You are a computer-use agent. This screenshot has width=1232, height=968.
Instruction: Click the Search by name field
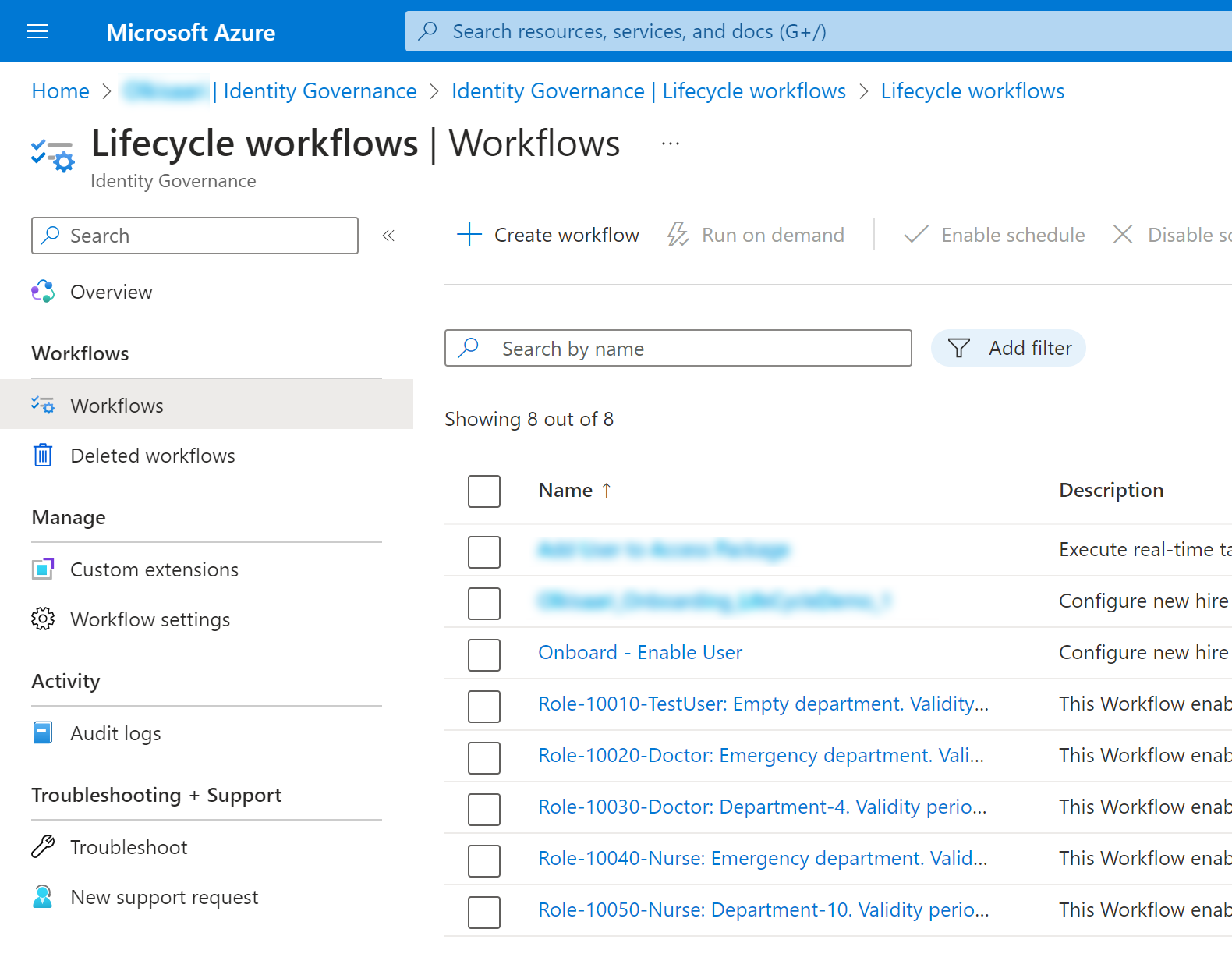click(x=678, y=348)
